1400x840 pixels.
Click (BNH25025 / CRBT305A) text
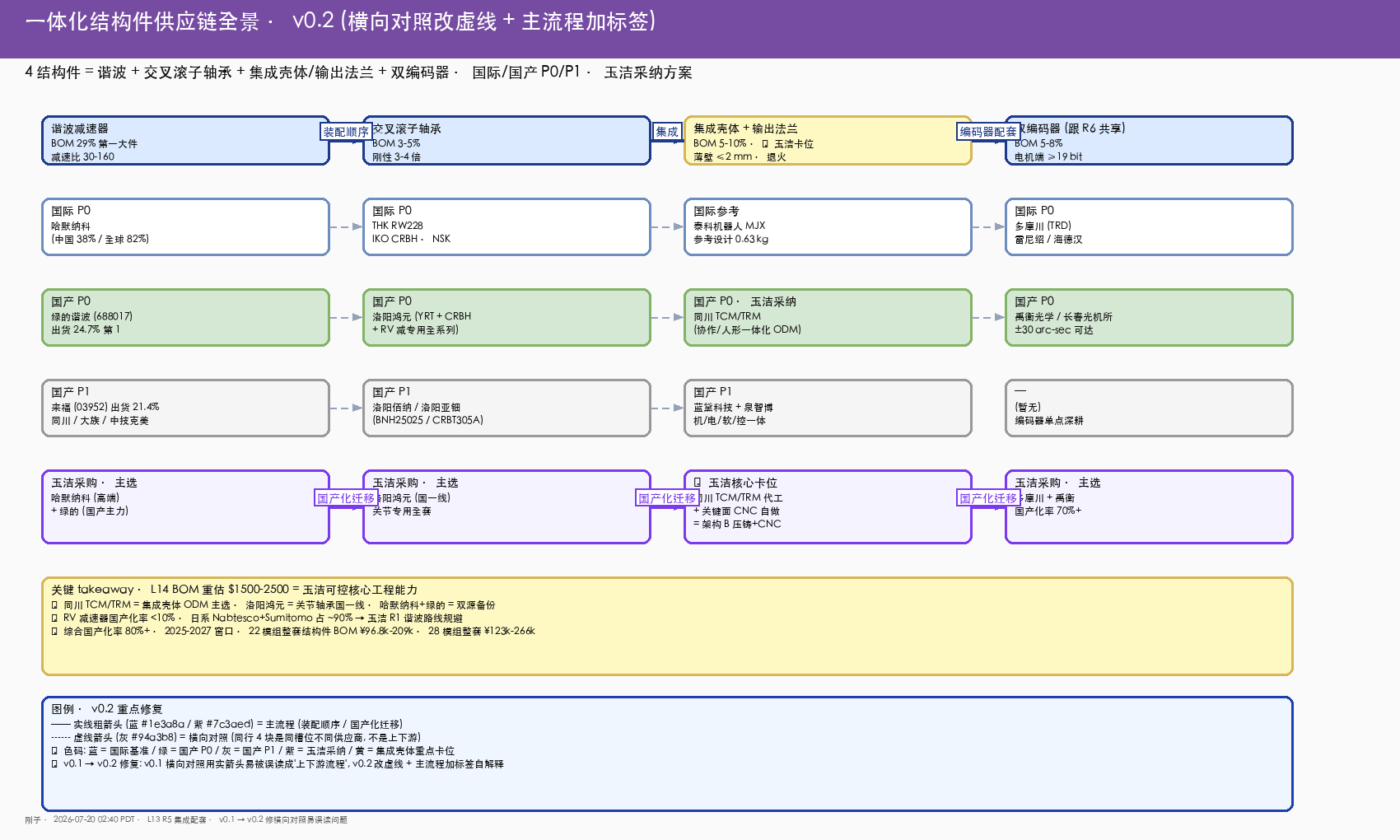click(427, 420)
